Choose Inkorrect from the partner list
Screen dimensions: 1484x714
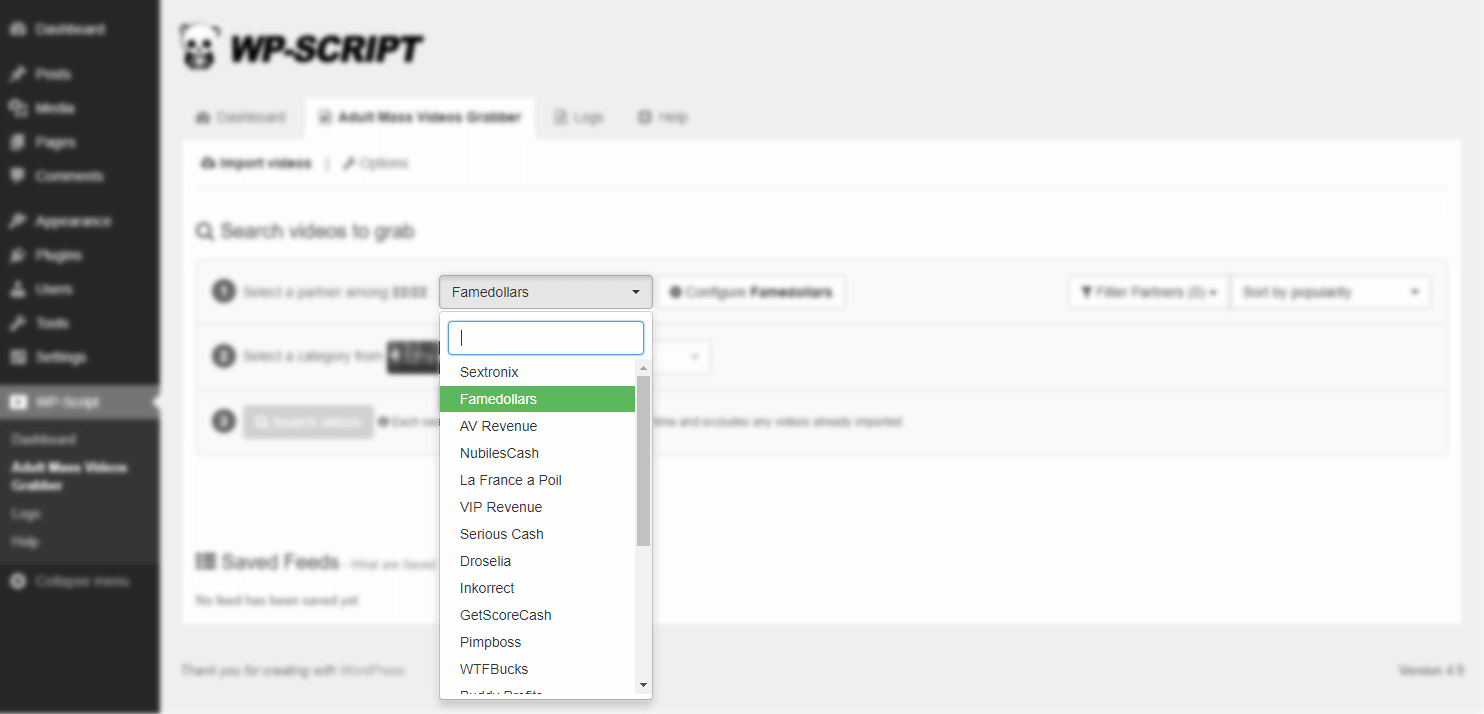[x=538, y=588]
